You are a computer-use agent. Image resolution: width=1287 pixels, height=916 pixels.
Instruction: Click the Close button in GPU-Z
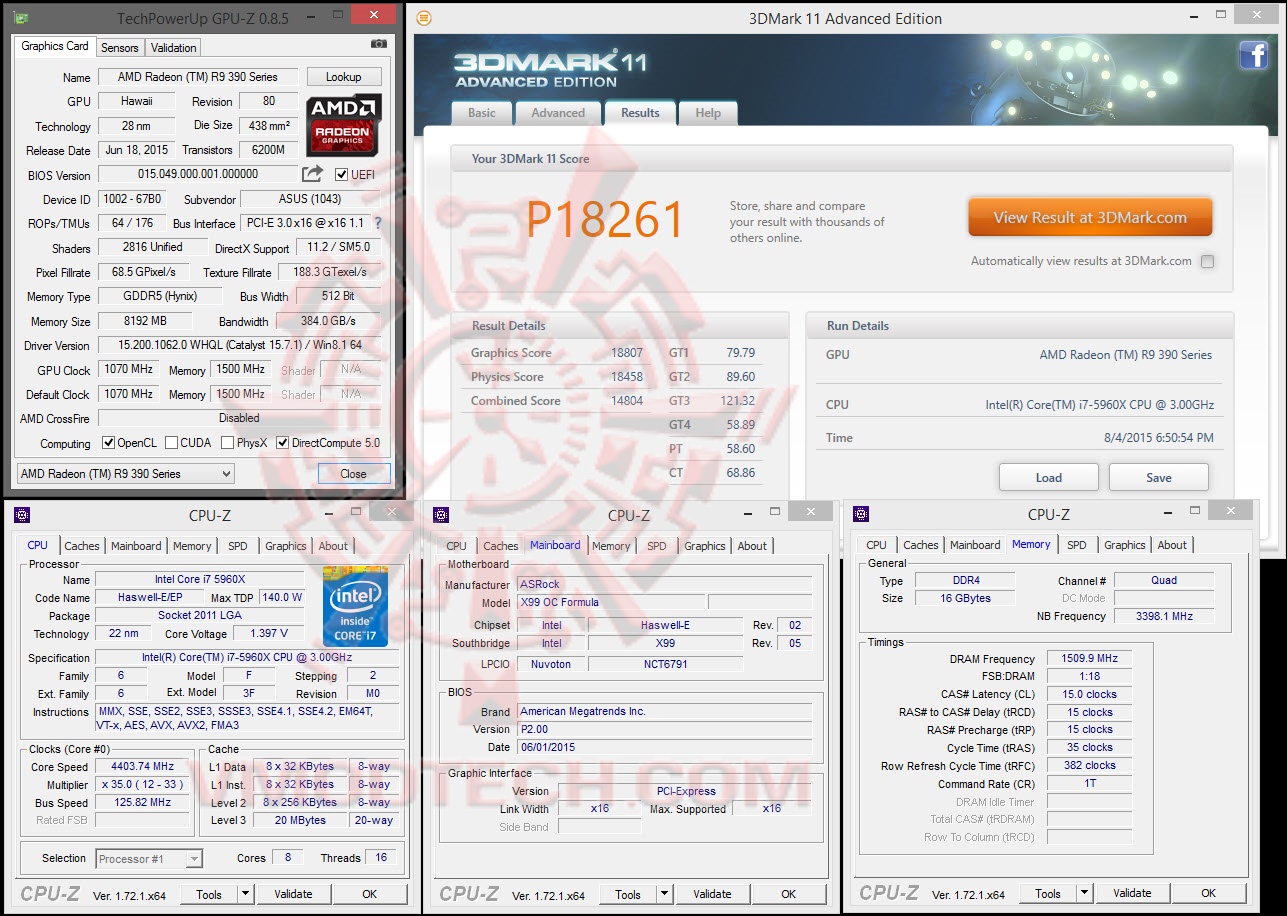[353, 474]
